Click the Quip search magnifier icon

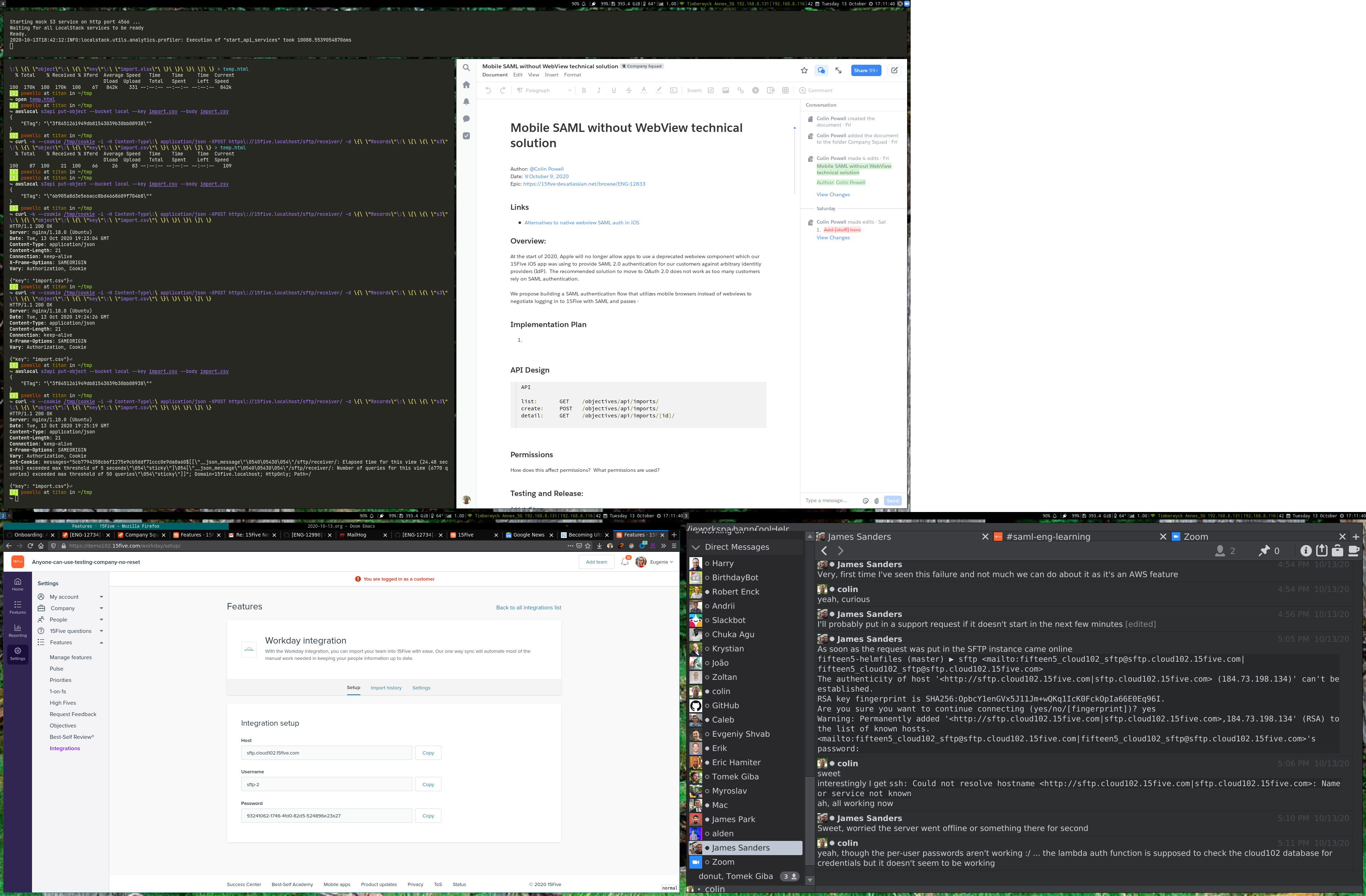pos(466,68)
